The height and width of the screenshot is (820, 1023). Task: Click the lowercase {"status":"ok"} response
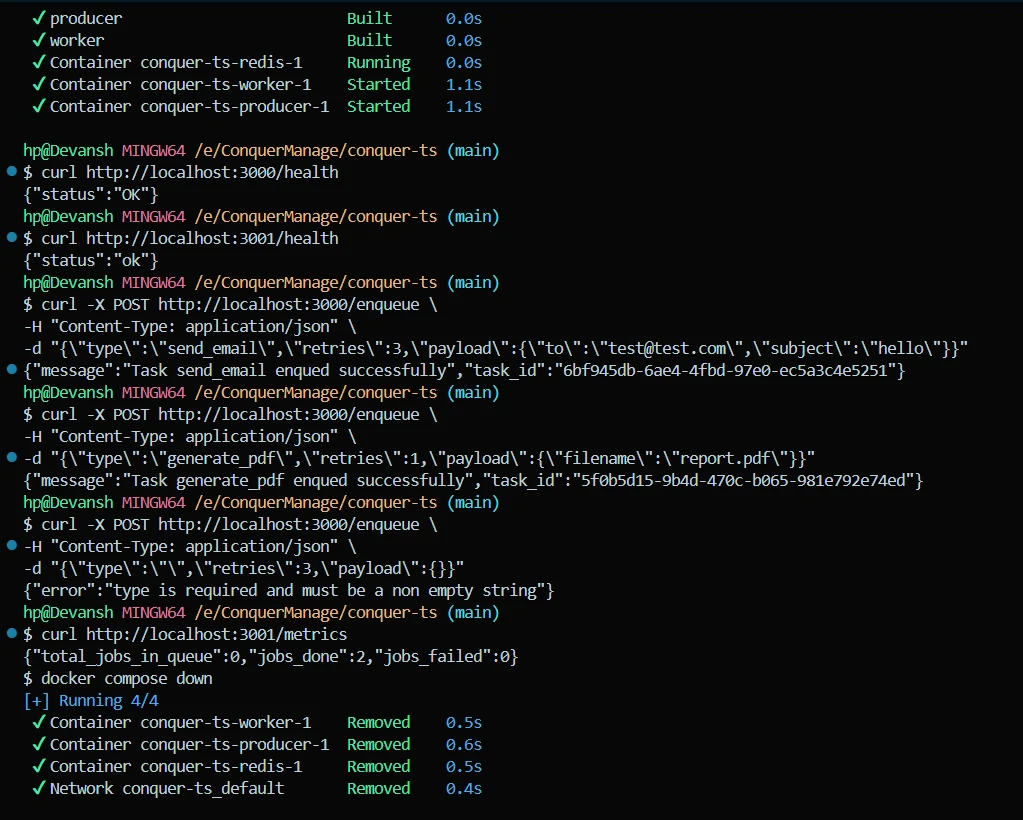coord(91,260)
